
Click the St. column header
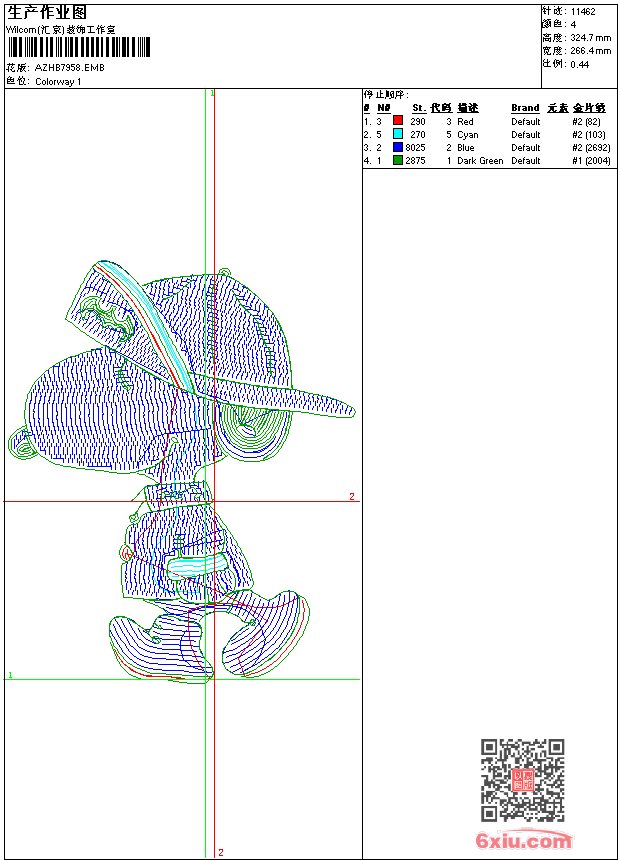tap(419, 108)
